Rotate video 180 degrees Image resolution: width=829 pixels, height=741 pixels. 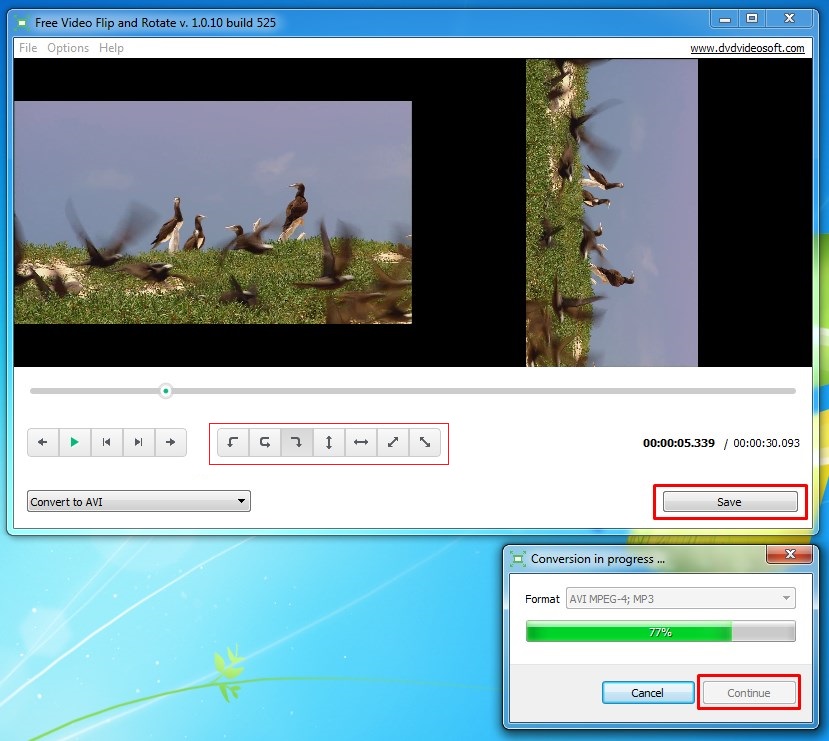point(265,442)
